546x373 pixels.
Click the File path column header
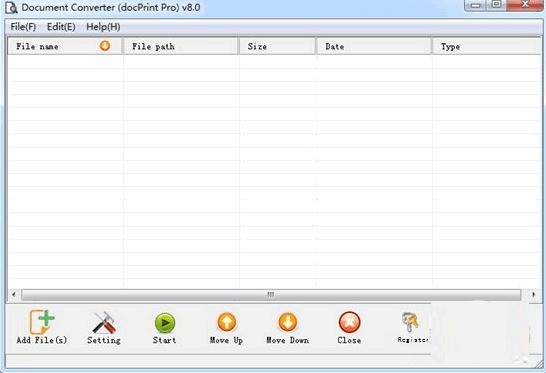[181, 46]
